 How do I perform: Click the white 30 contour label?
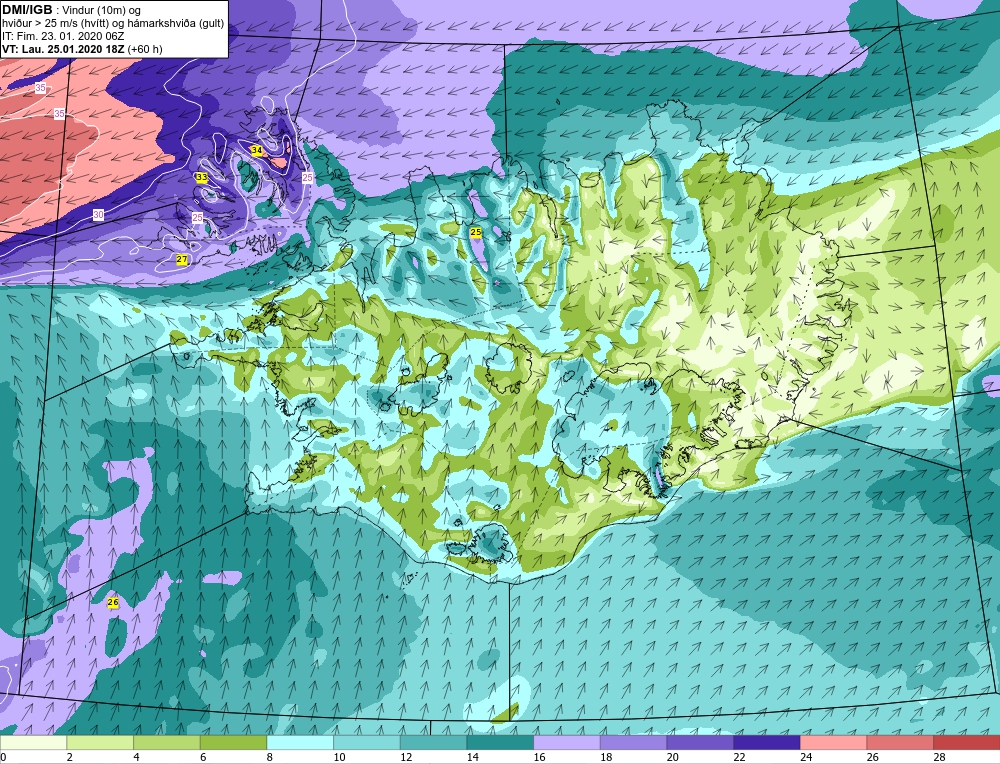click(x=98, y=215)
